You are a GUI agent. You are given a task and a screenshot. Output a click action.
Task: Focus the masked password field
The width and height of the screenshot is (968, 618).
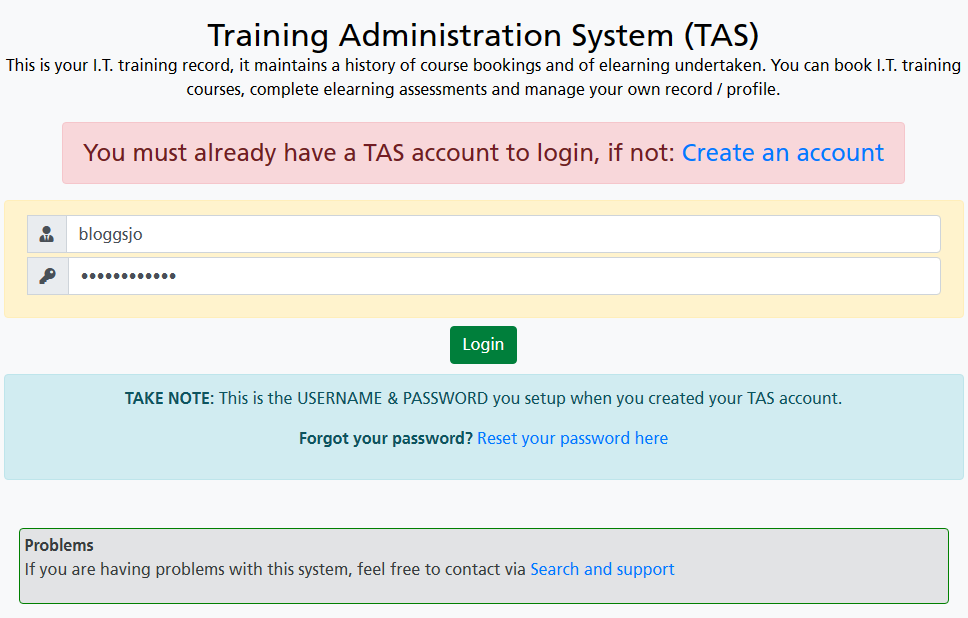(504, 276)
